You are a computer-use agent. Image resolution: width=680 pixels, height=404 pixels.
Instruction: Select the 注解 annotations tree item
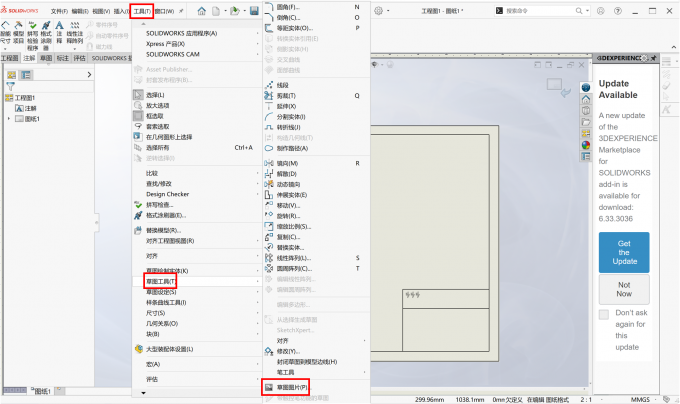30,108
